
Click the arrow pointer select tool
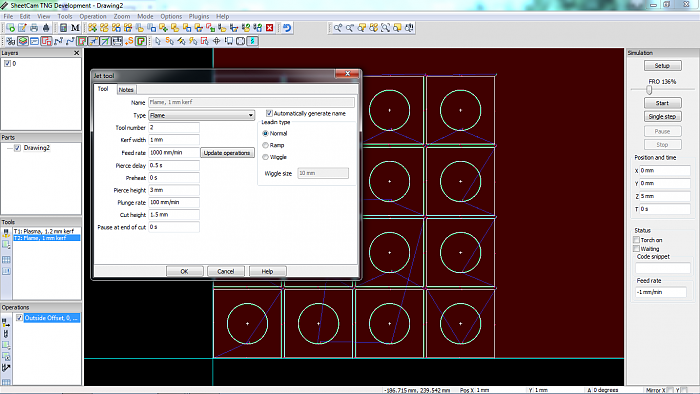tap(158, 41)
